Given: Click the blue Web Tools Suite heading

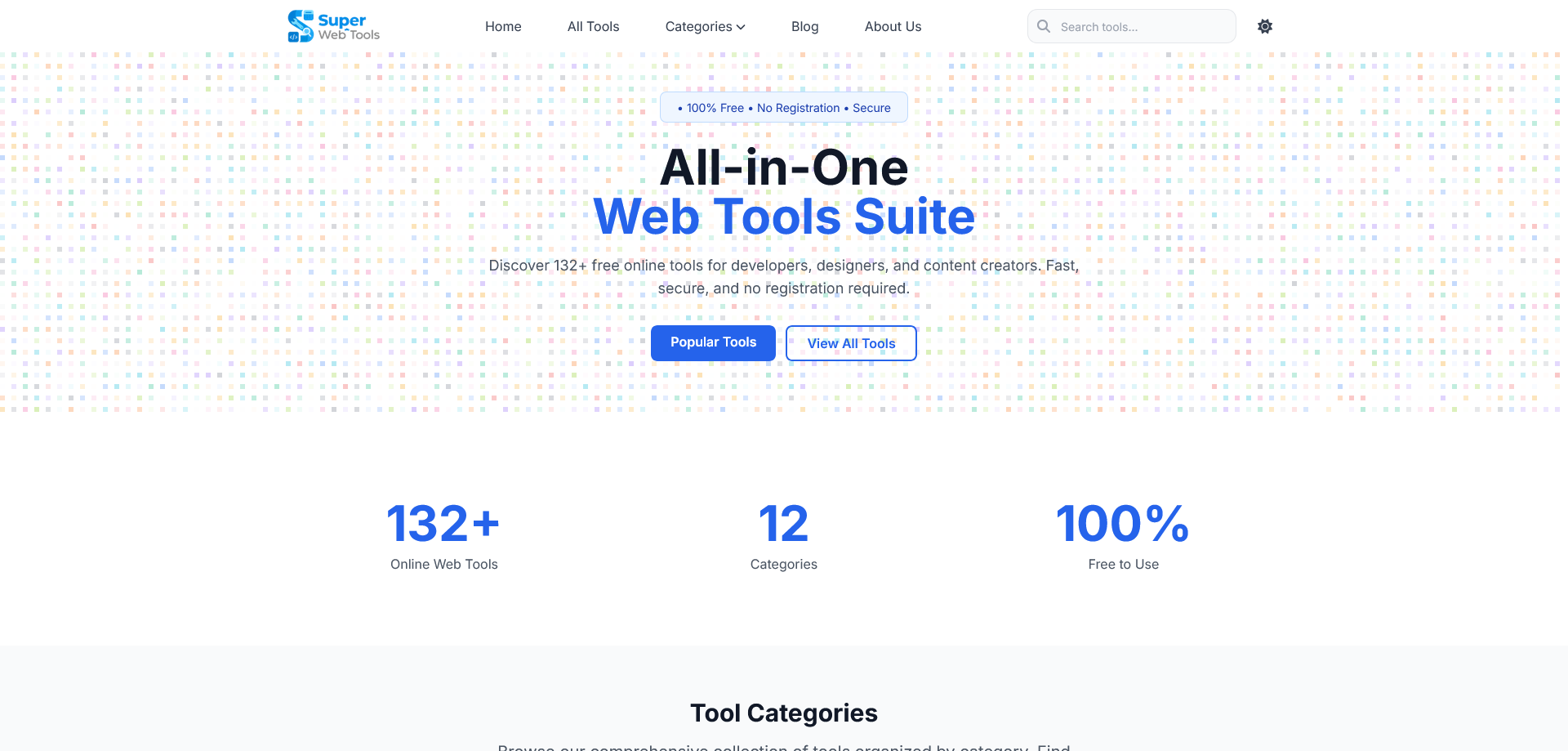Looking at the screenshot, I should pos(783,217).
